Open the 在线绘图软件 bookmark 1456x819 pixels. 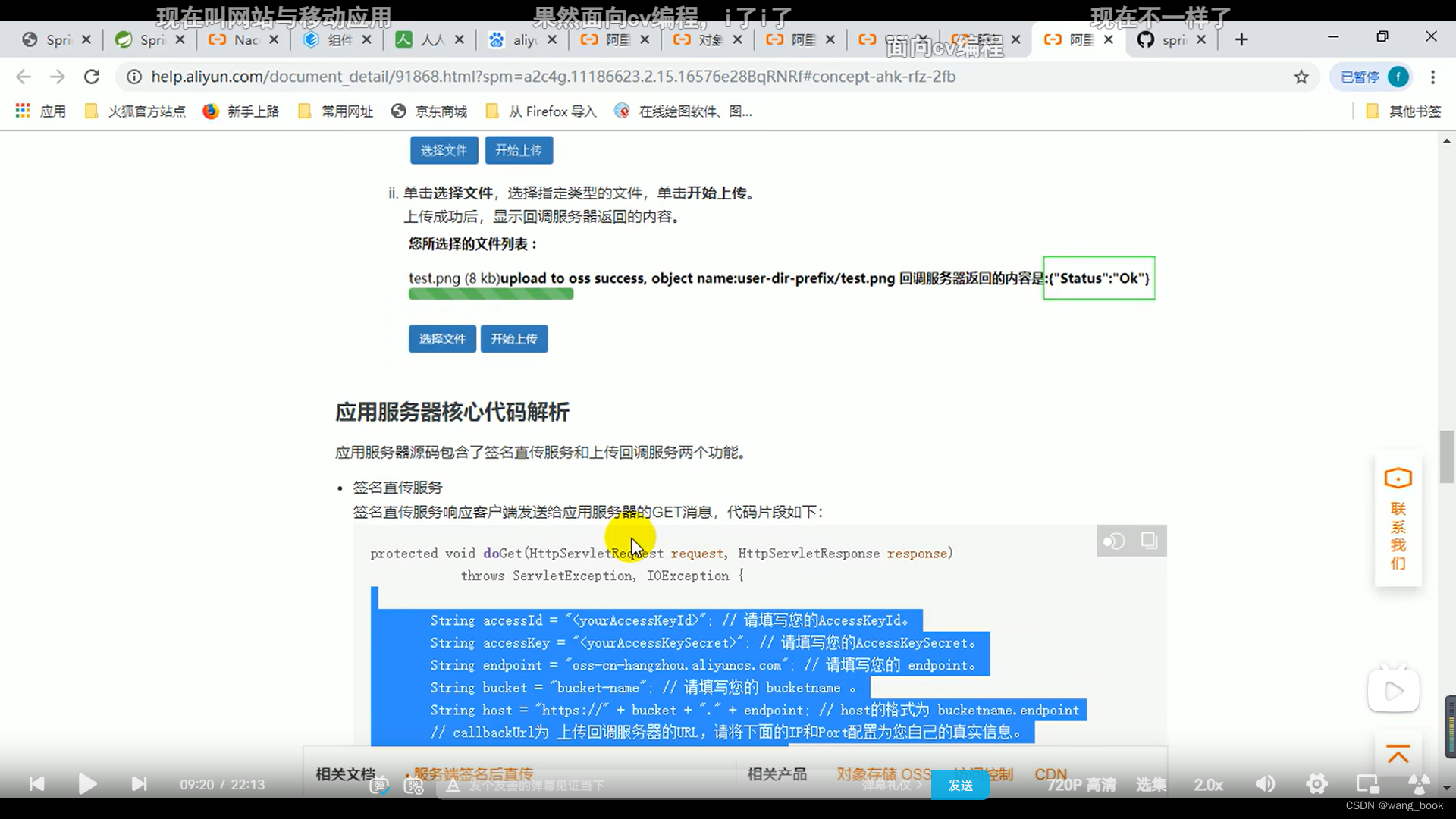pos(684,111)
